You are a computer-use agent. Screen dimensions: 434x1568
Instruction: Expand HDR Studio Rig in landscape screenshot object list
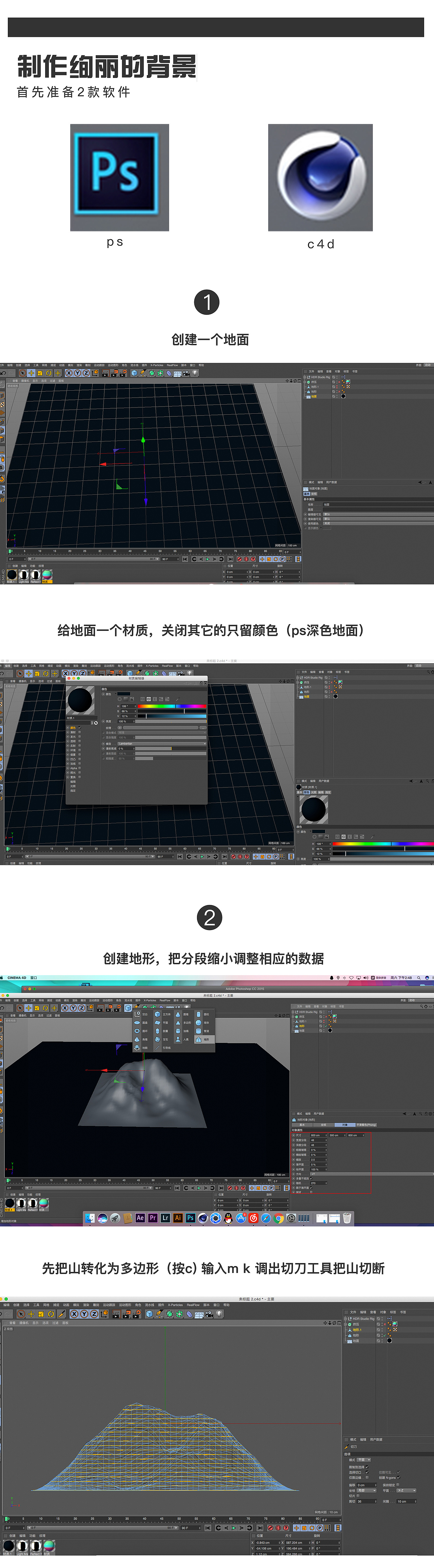[x=293, y=1012]
